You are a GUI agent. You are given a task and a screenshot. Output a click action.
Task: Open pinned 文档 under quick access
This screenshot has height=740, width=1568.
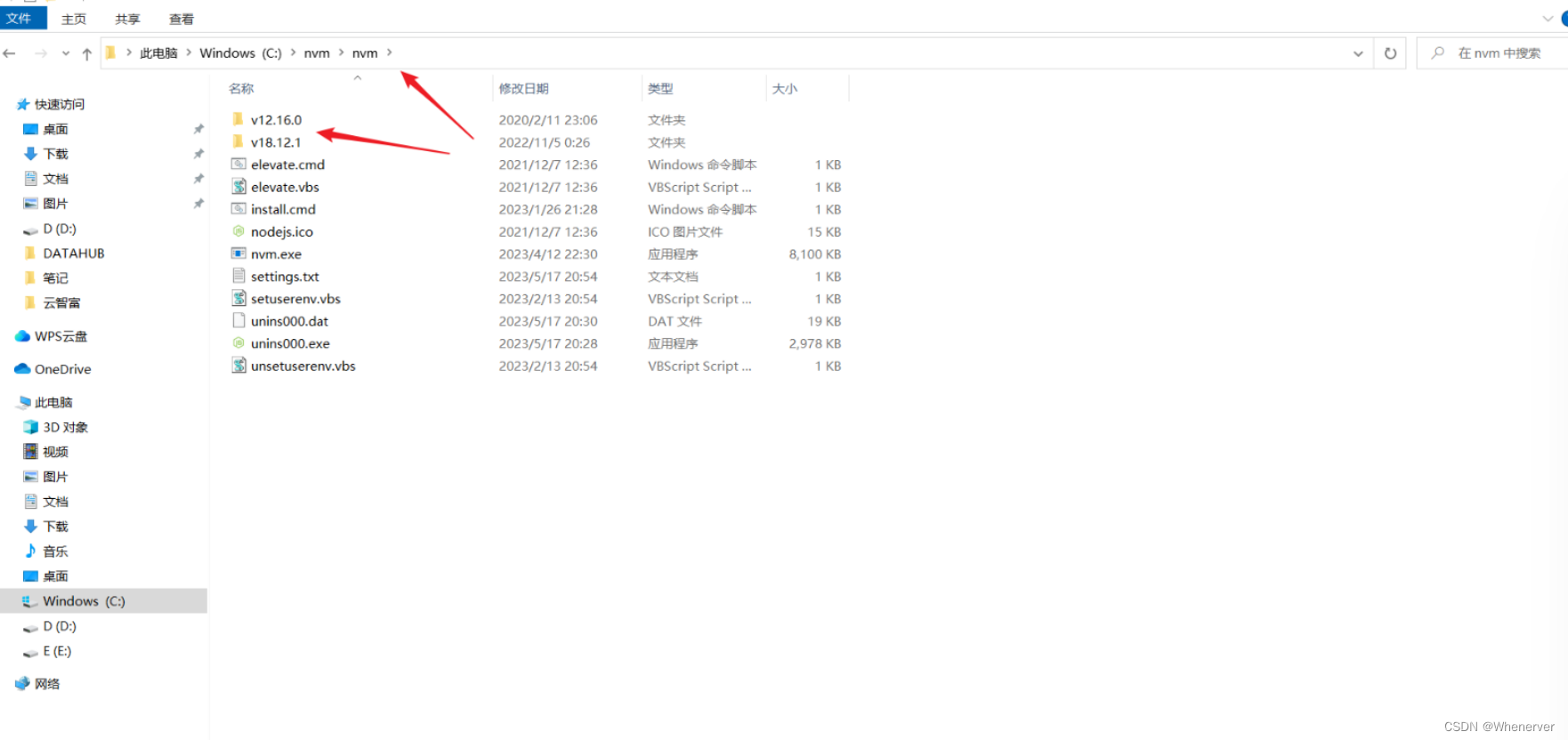[55, 179]
